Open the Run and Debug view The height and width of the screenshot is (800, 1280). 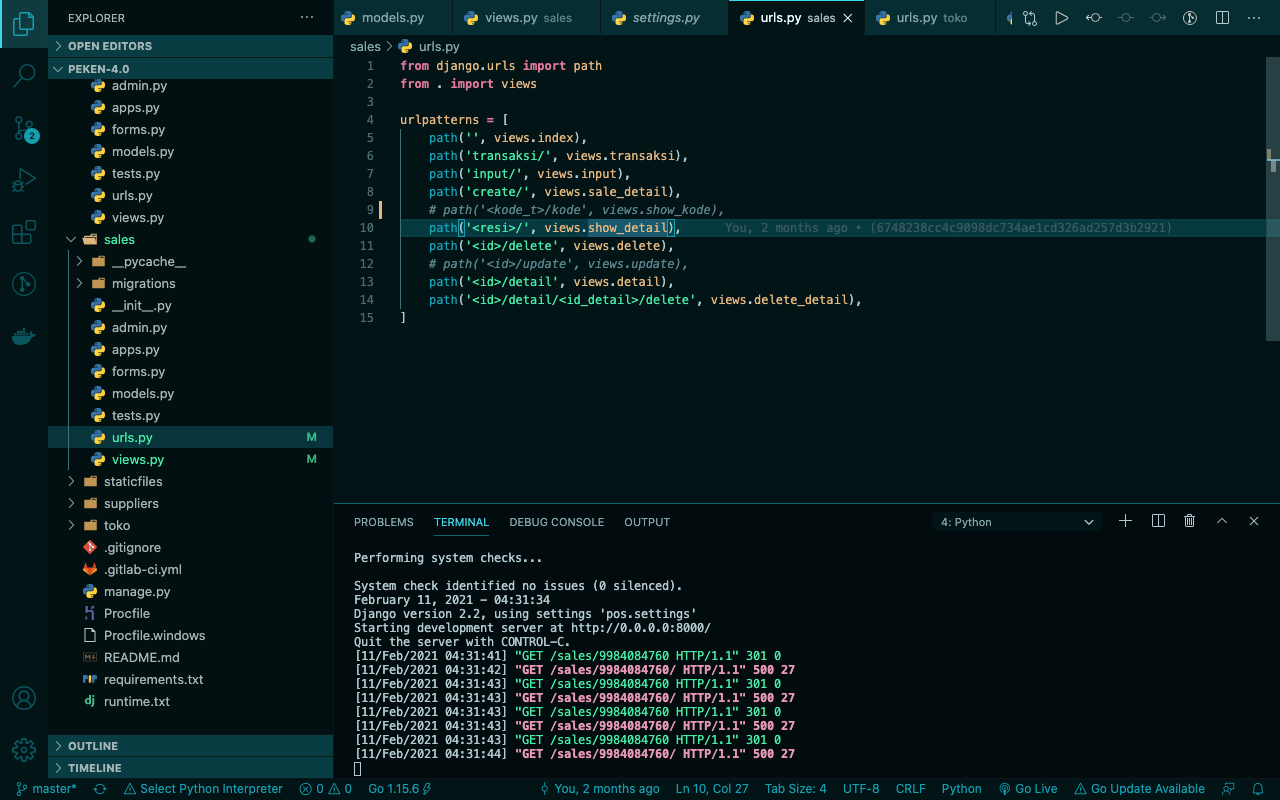24,180
